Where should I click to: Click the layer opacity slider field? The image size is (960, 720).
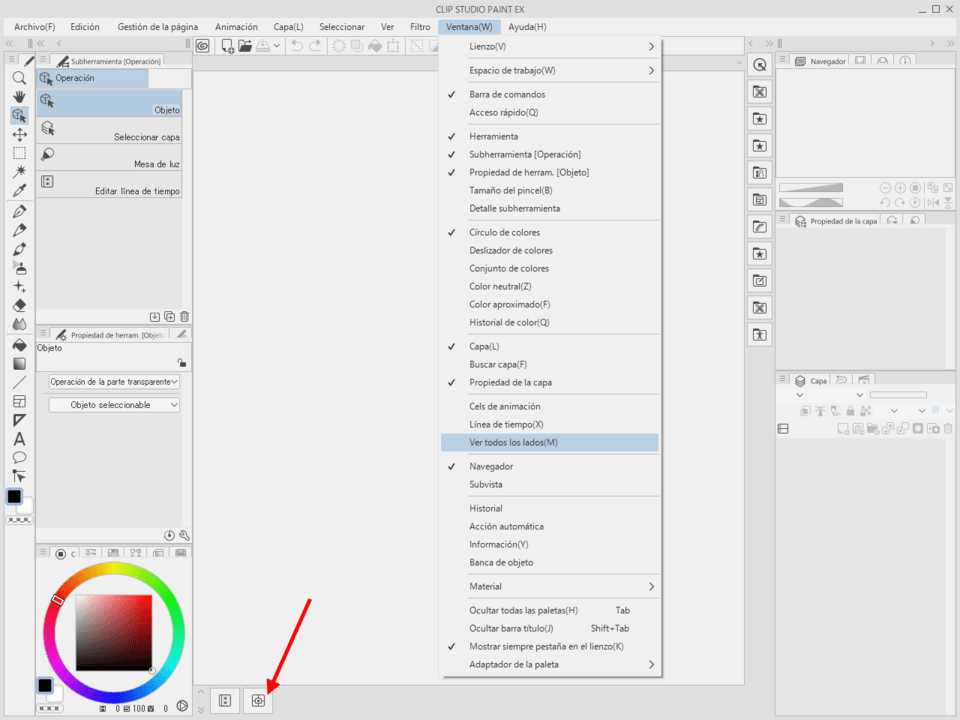(898, 395)
